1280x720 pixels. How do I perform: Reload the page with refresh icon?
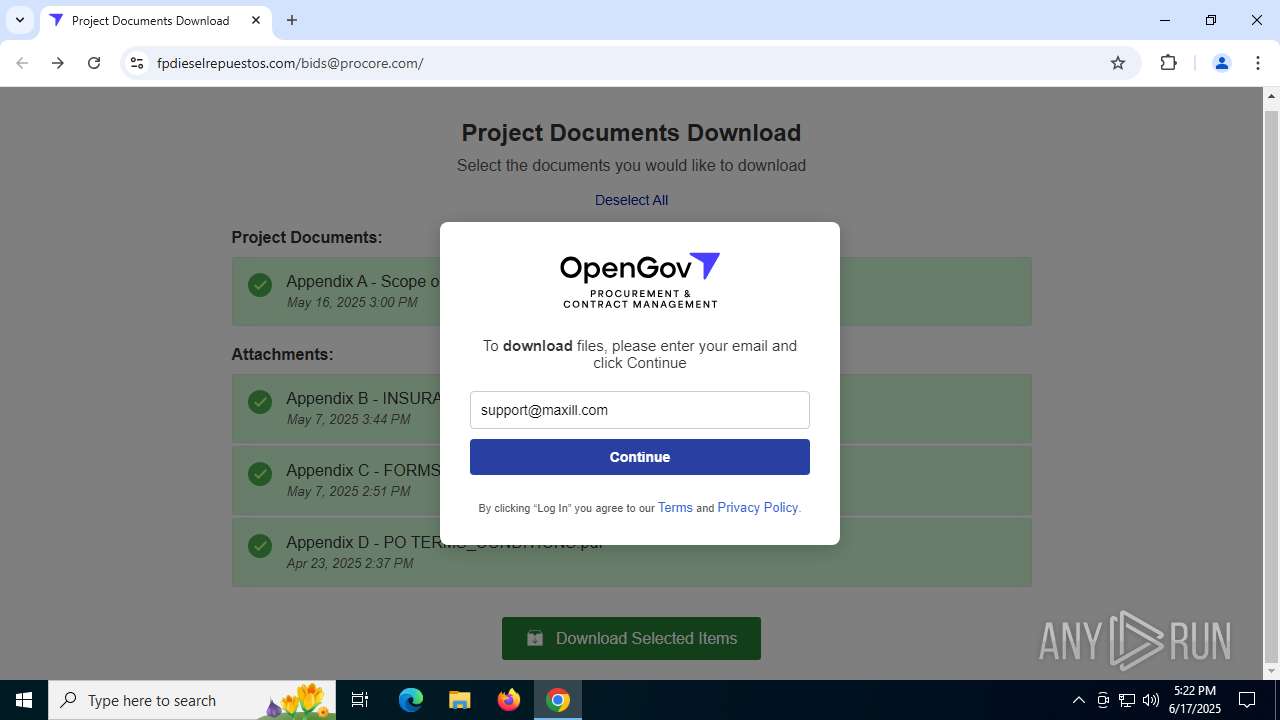tap(94, 63)
